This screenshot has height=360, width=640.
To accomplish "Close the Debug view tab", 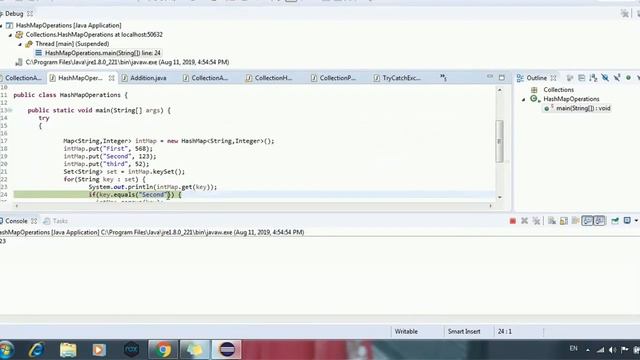I will click(30, 13).
